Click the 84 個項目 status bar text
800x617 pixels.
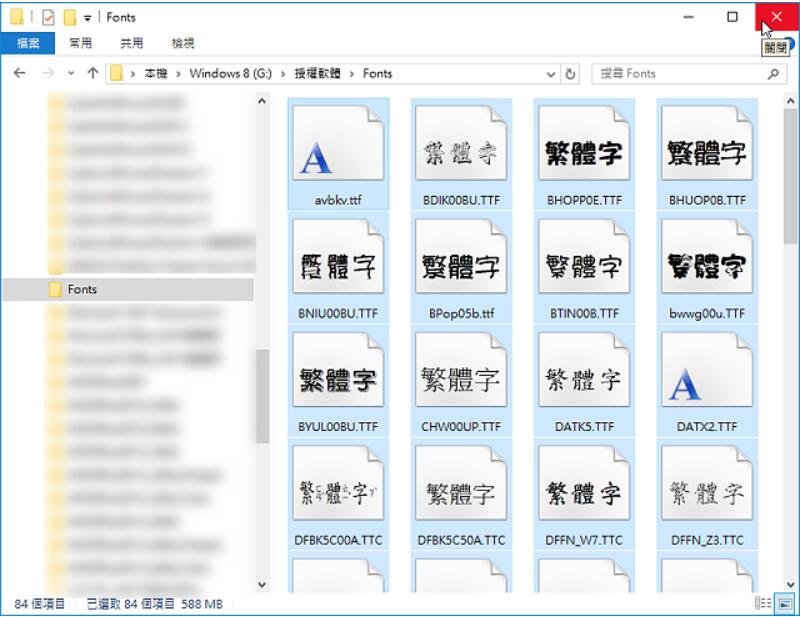point(40,604)
